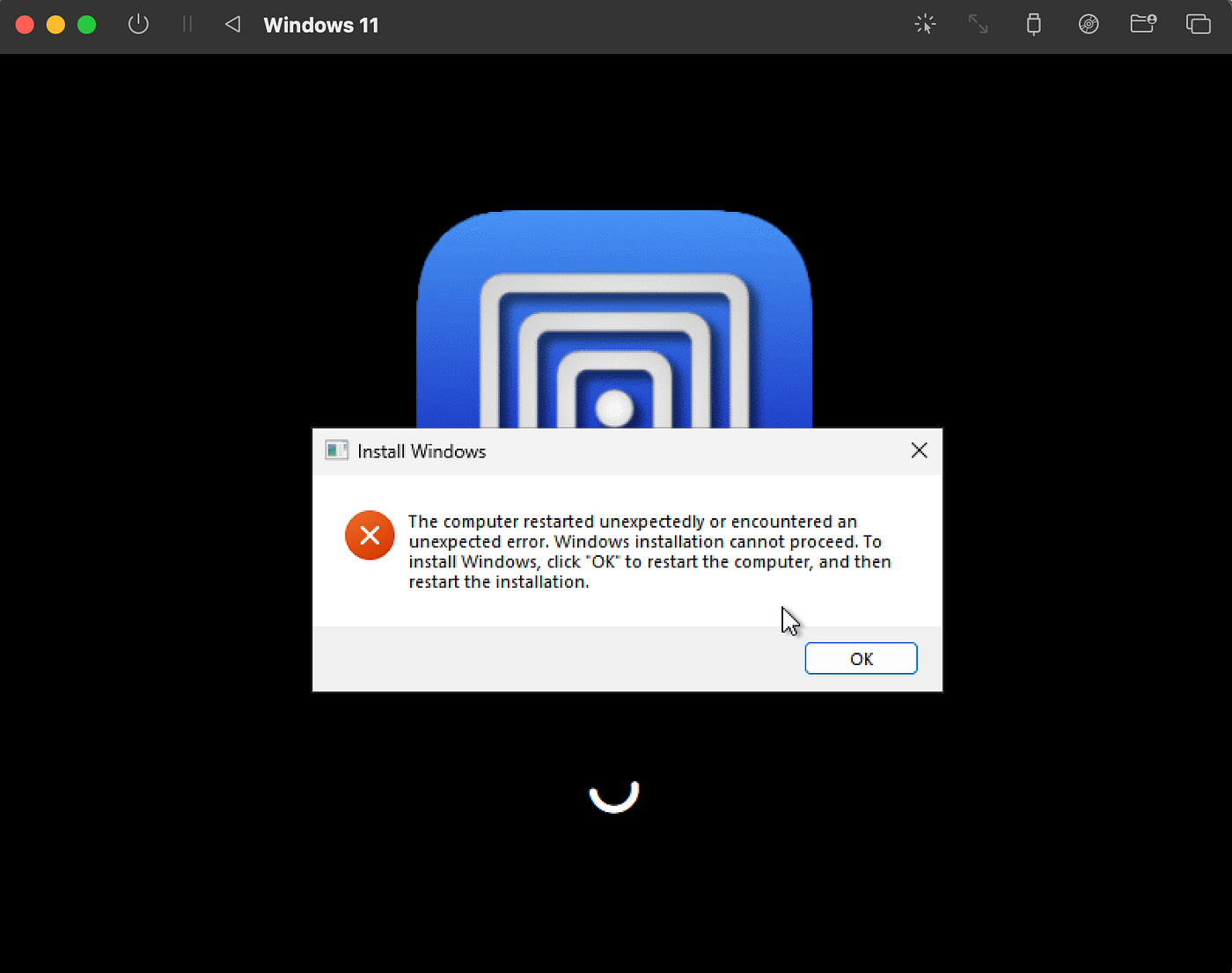Click the Windows 11 window title
1232x973 pixels.
coord(321,26)
